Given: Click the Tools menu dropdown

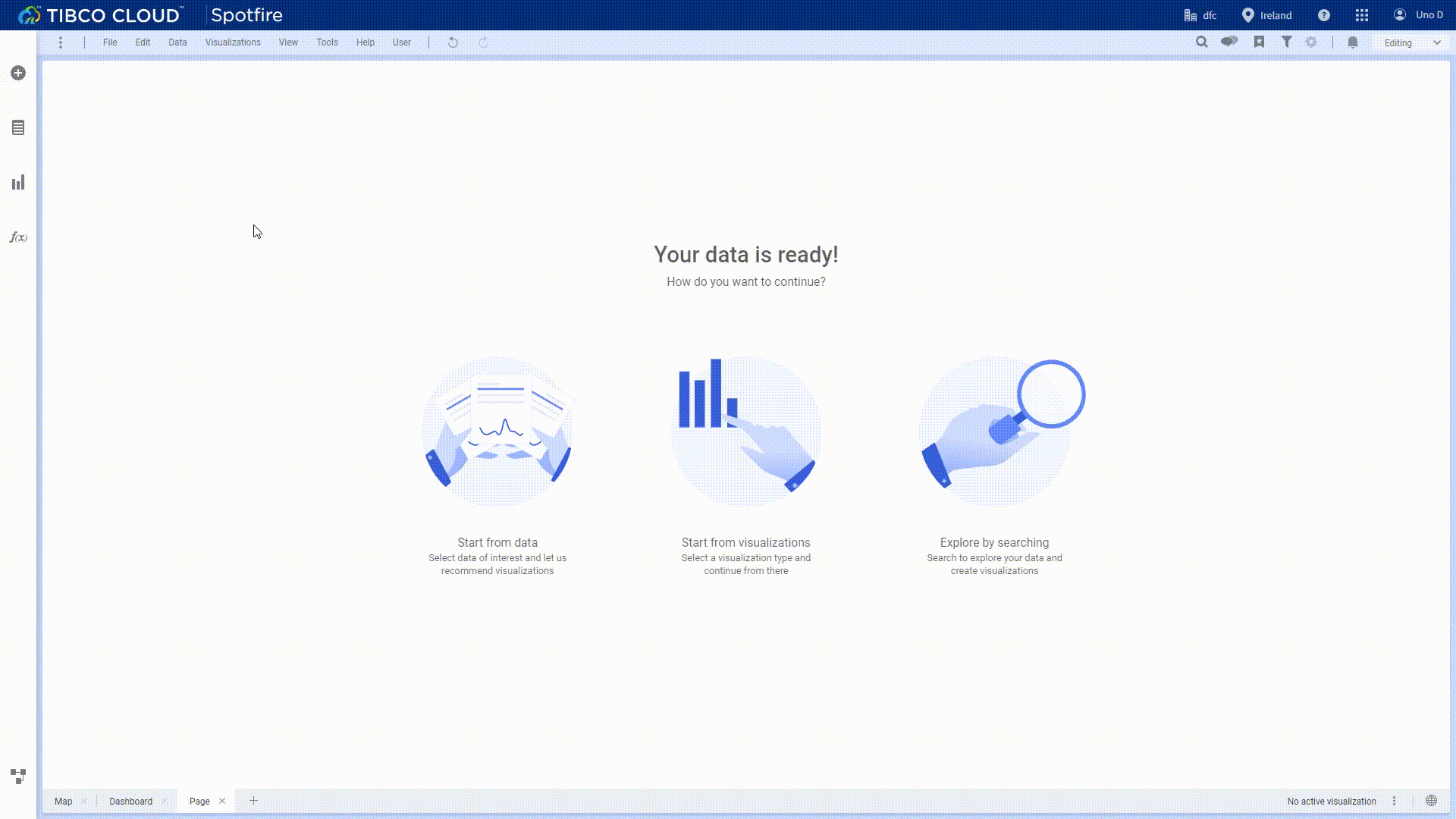Looking at the screenshot, I should click(327, 42).
